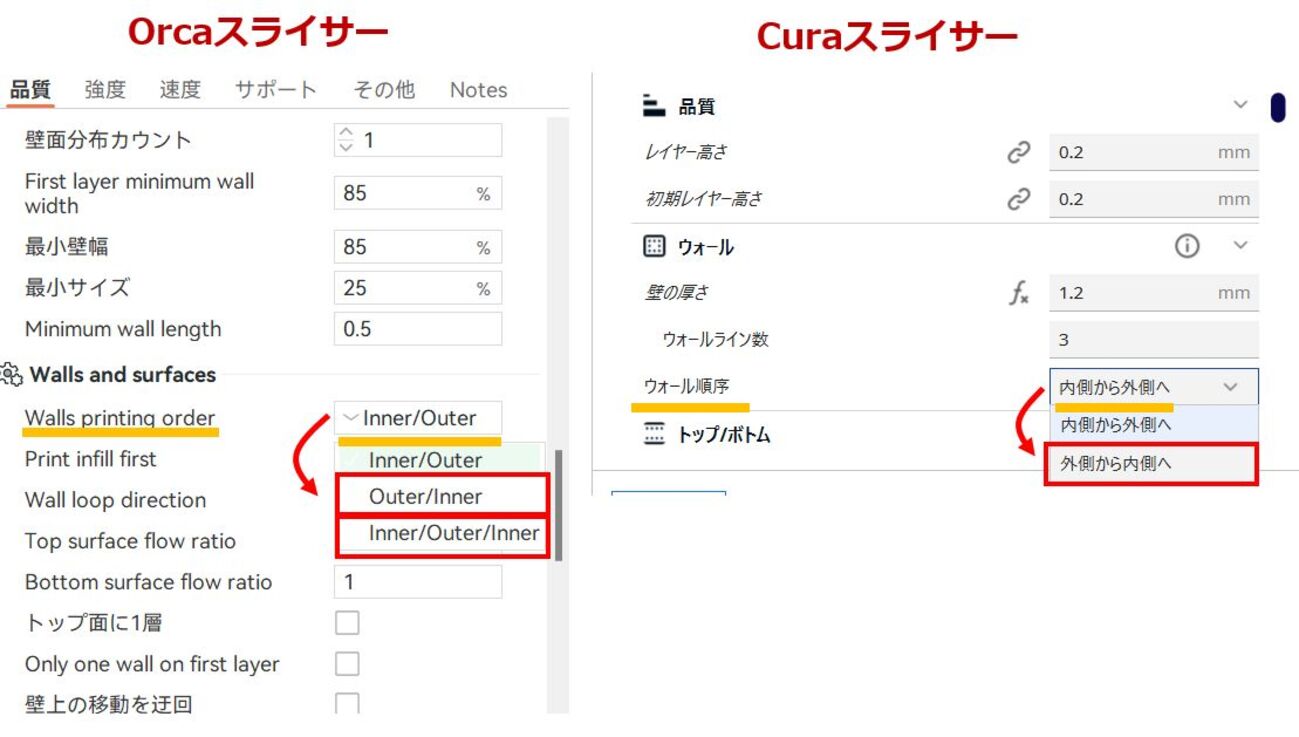
Task: Open the ウォール順序 dropdown
Action: pos(1154,387)
